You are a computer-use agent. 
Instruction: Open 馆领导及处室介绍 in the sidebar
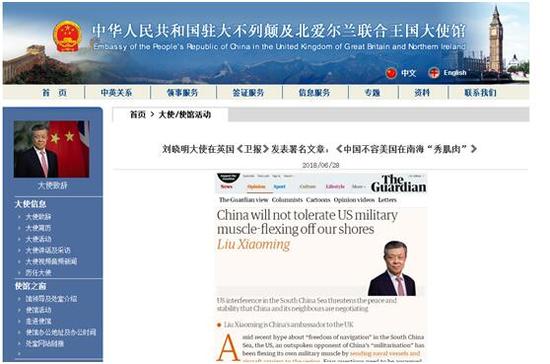[x=51, y=299]
